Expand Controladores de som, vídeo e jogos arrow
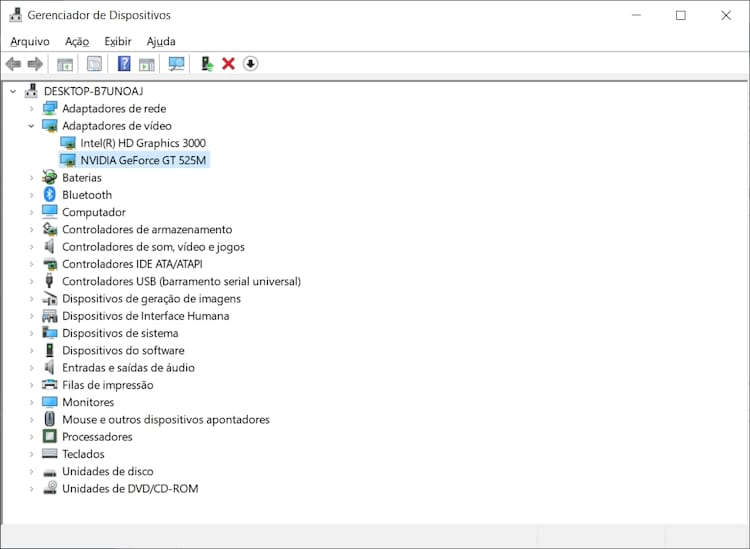750x549 pixels. (x=32, y=247)
